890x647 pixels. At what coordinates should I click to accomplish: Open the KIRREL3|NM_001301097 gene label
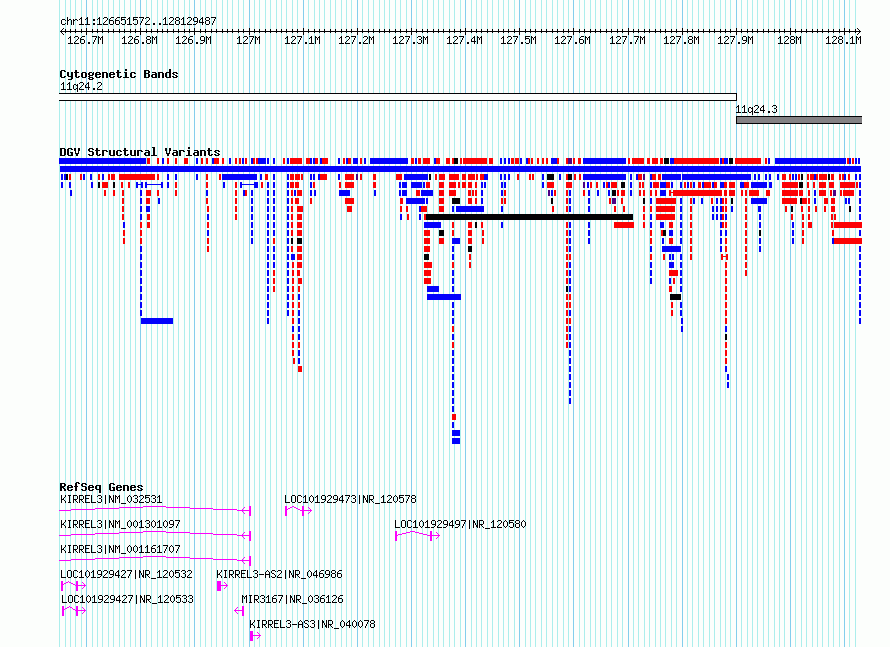120,524
